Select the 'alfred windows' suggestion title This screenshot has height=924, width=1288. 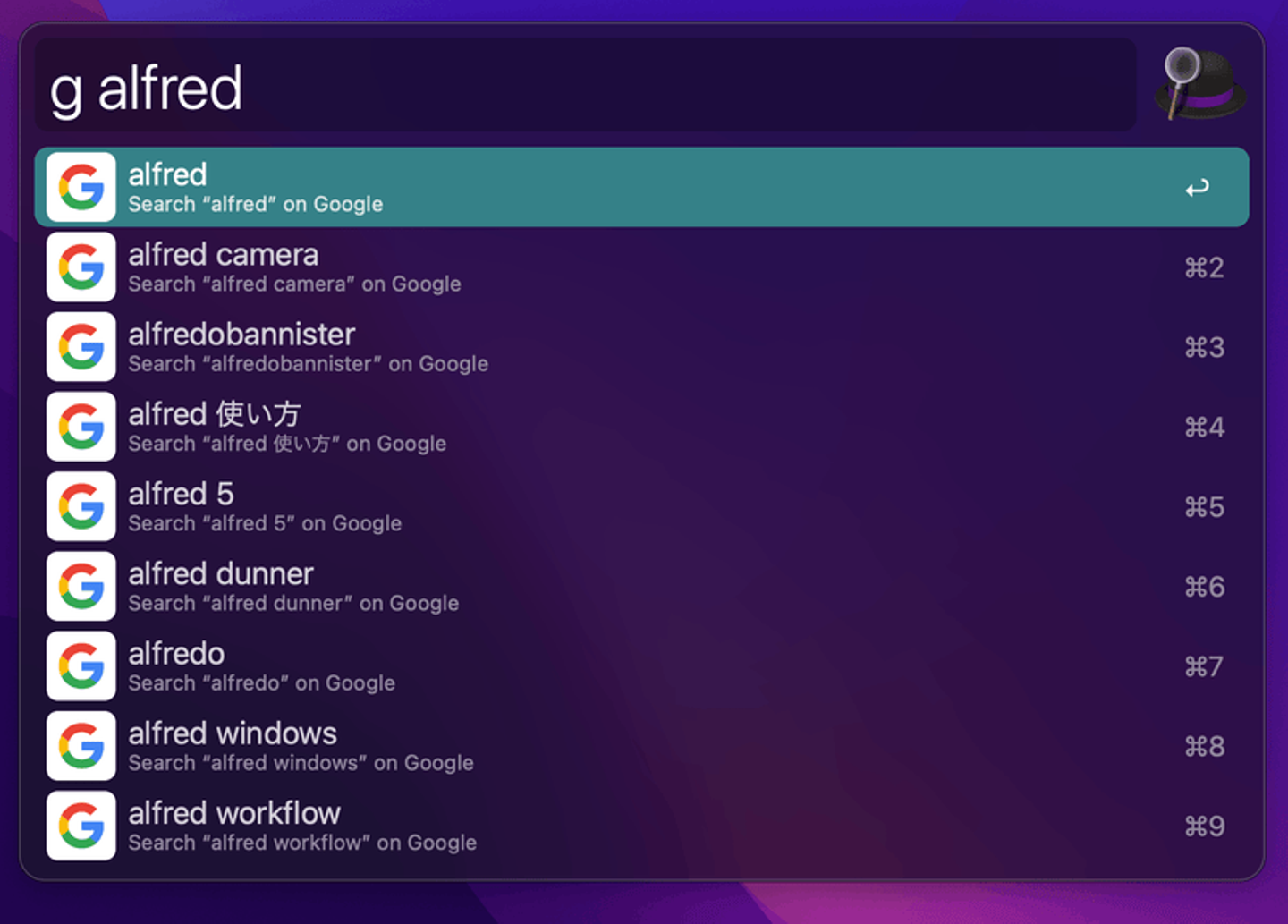pyautogui.click(x=233, y=733)
